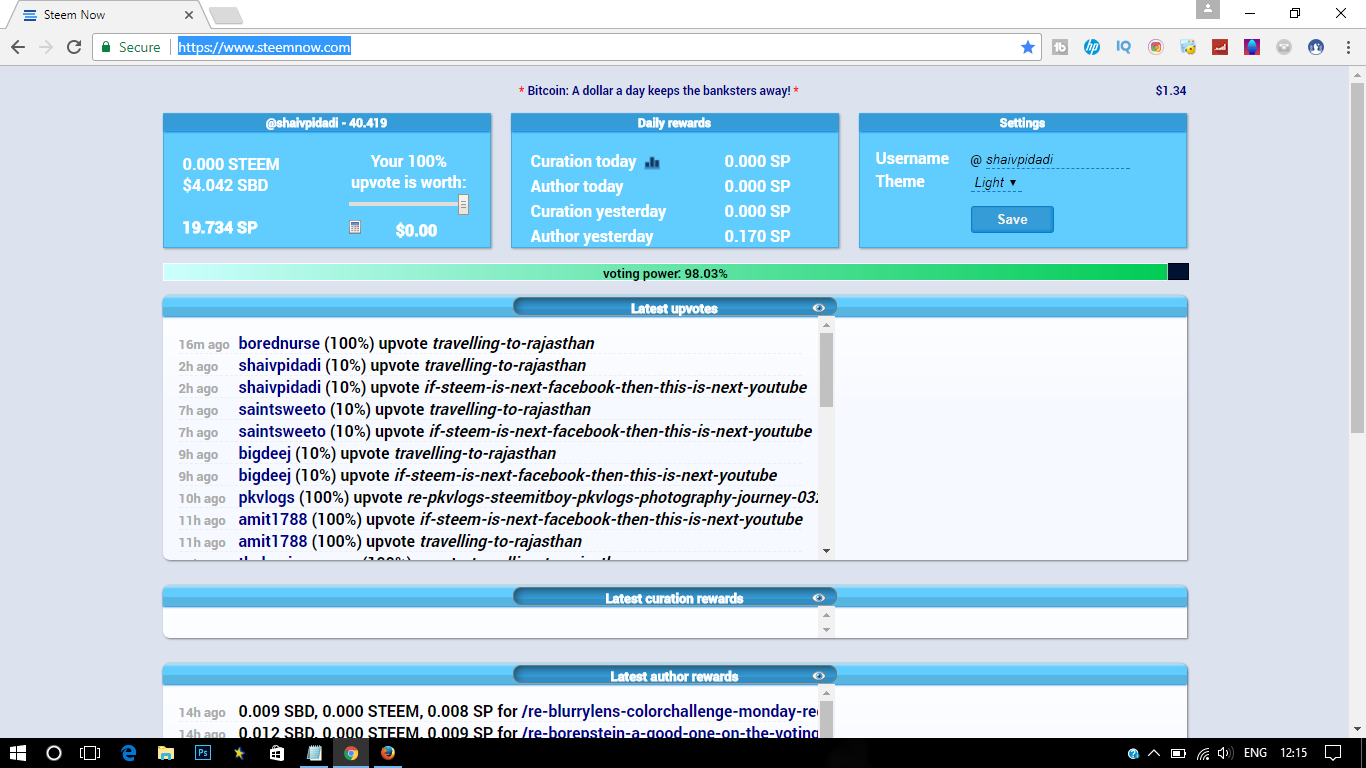This screenshot has width=1366, height=768.
Task: Open the HP extension icon
Action: tap(1092, 47)
